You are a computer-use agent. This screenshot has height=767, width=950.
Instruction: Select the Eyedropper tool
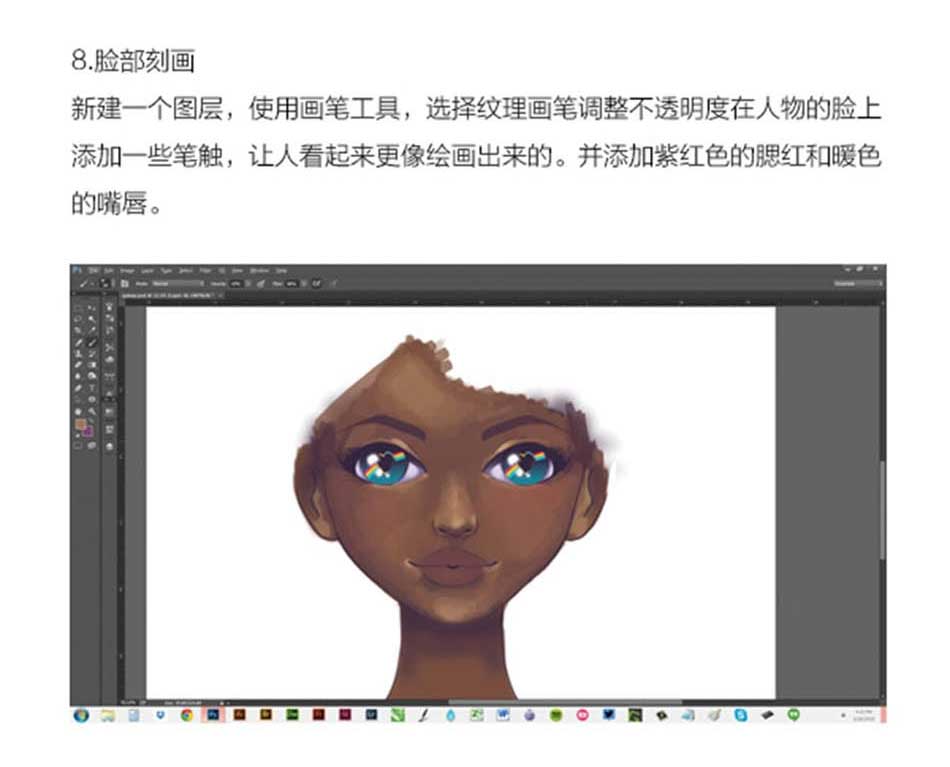pos(91,330)
